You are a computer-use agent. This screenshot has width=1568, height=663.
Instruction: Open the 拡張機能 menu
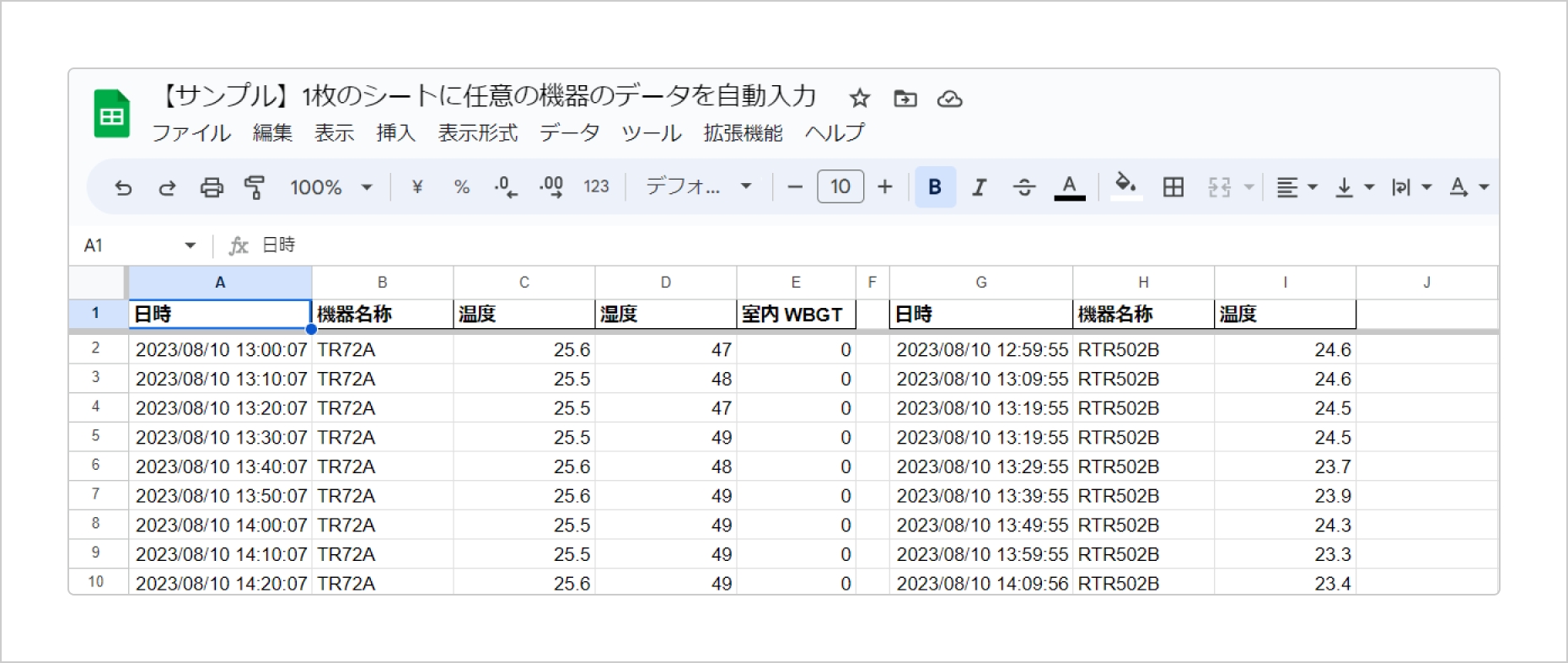[743, 133]
